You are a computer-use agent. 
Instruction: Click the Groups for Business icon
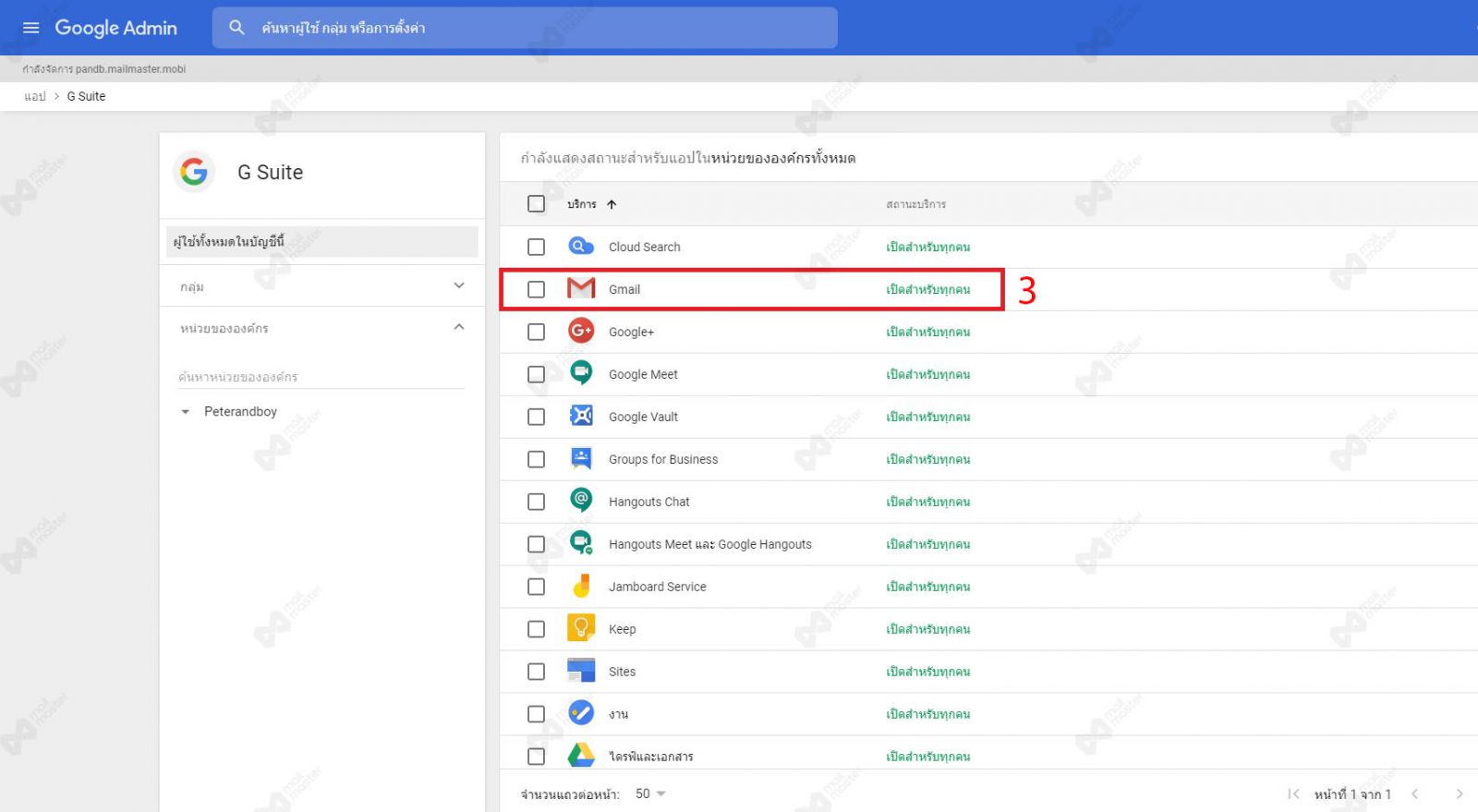tap(581, 458)
